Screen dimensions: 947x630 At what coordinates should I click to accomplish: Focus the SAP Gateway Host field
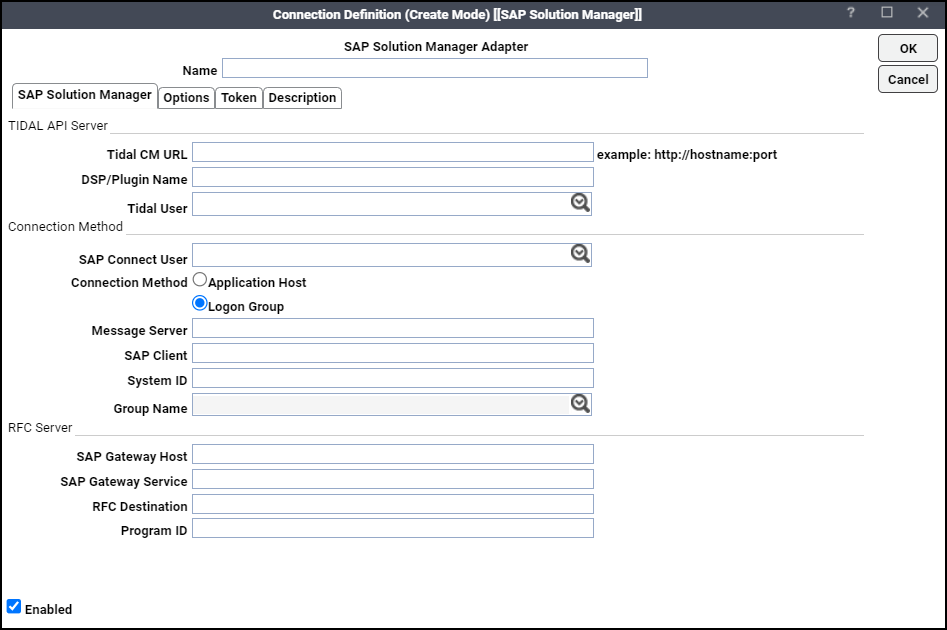click(393, 454)
